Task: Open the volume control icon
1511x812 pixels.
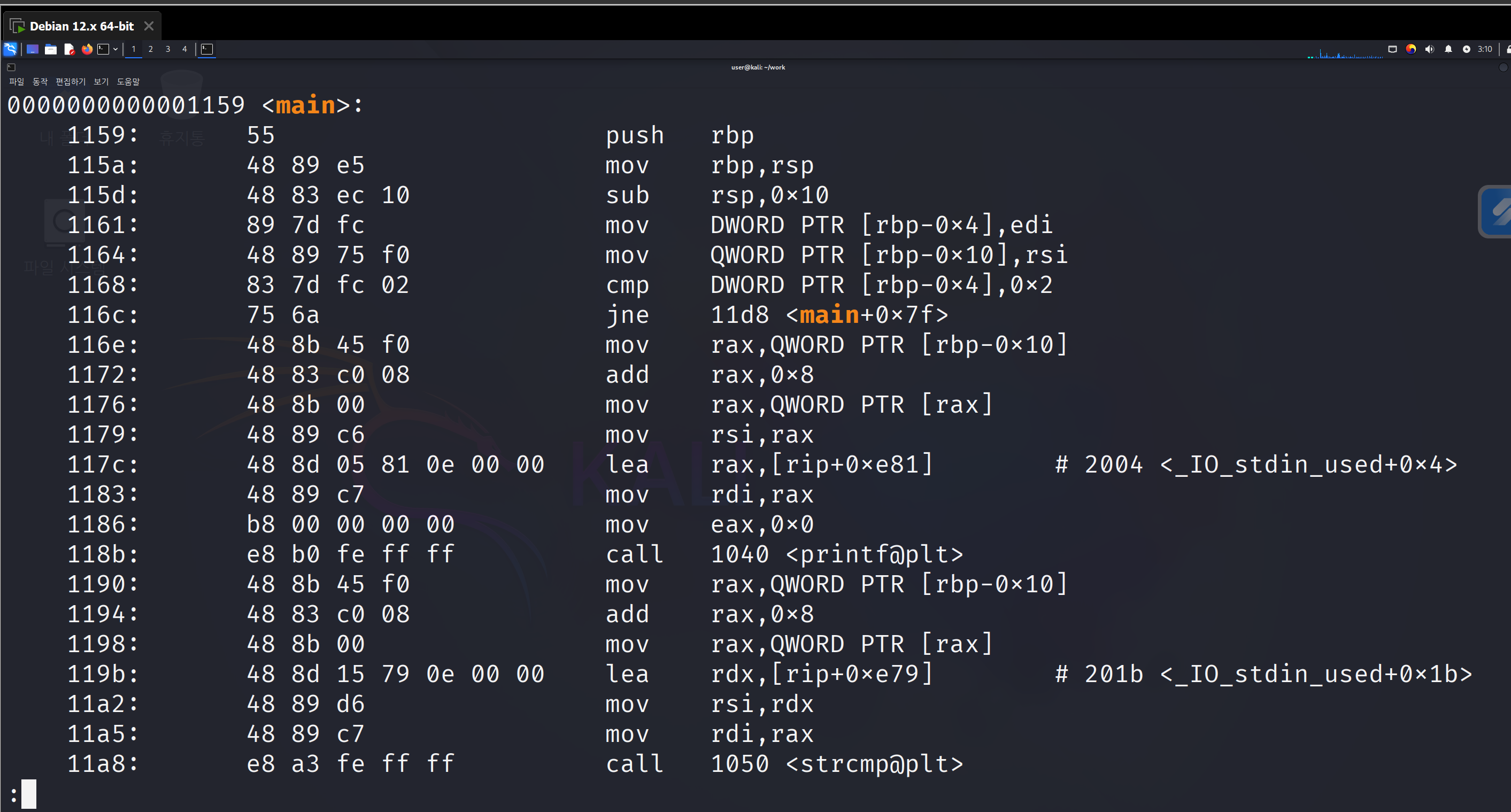Action: 1430,49
